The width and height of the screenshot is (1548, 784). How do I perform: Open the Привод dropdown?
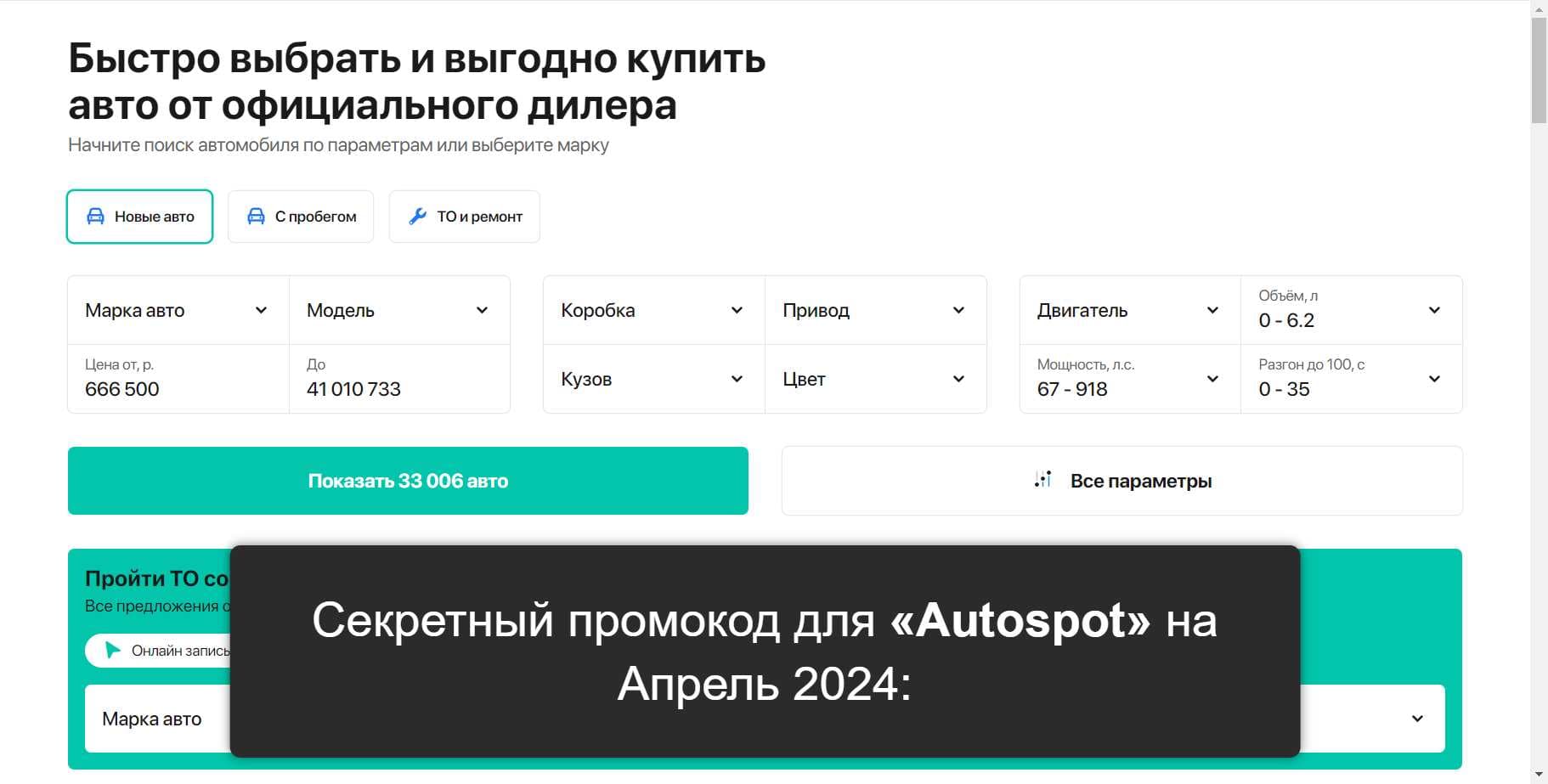pos(874,310)
